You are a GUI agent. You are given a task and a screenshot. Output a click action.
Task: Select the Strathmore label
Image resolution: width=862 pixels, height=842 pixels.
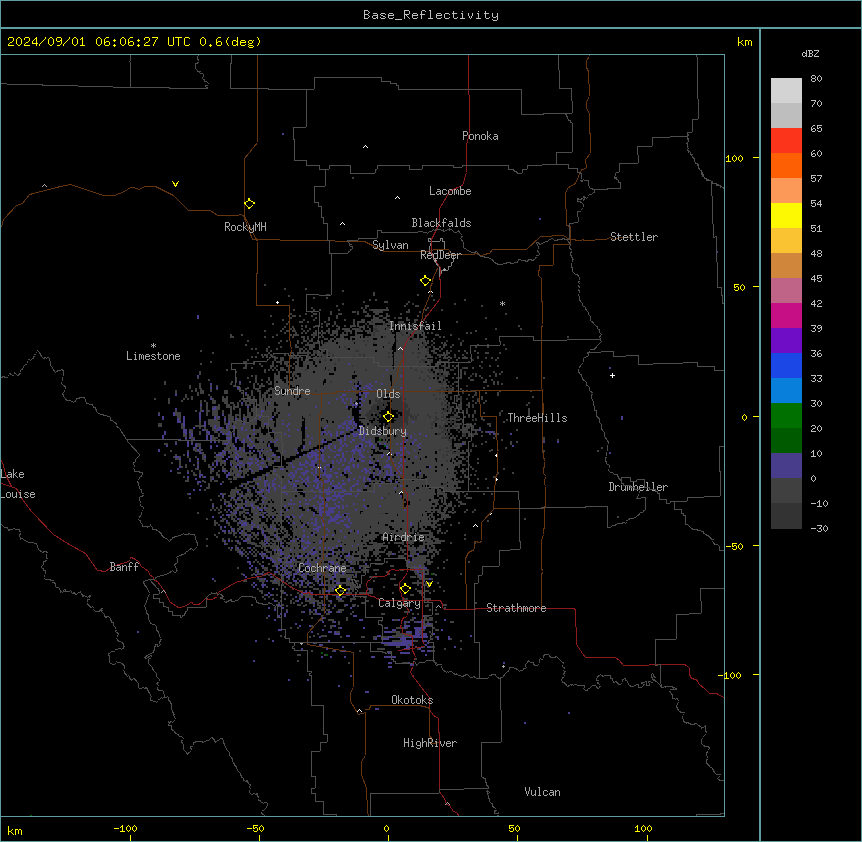pyautogui.click(x=516, y=608)
